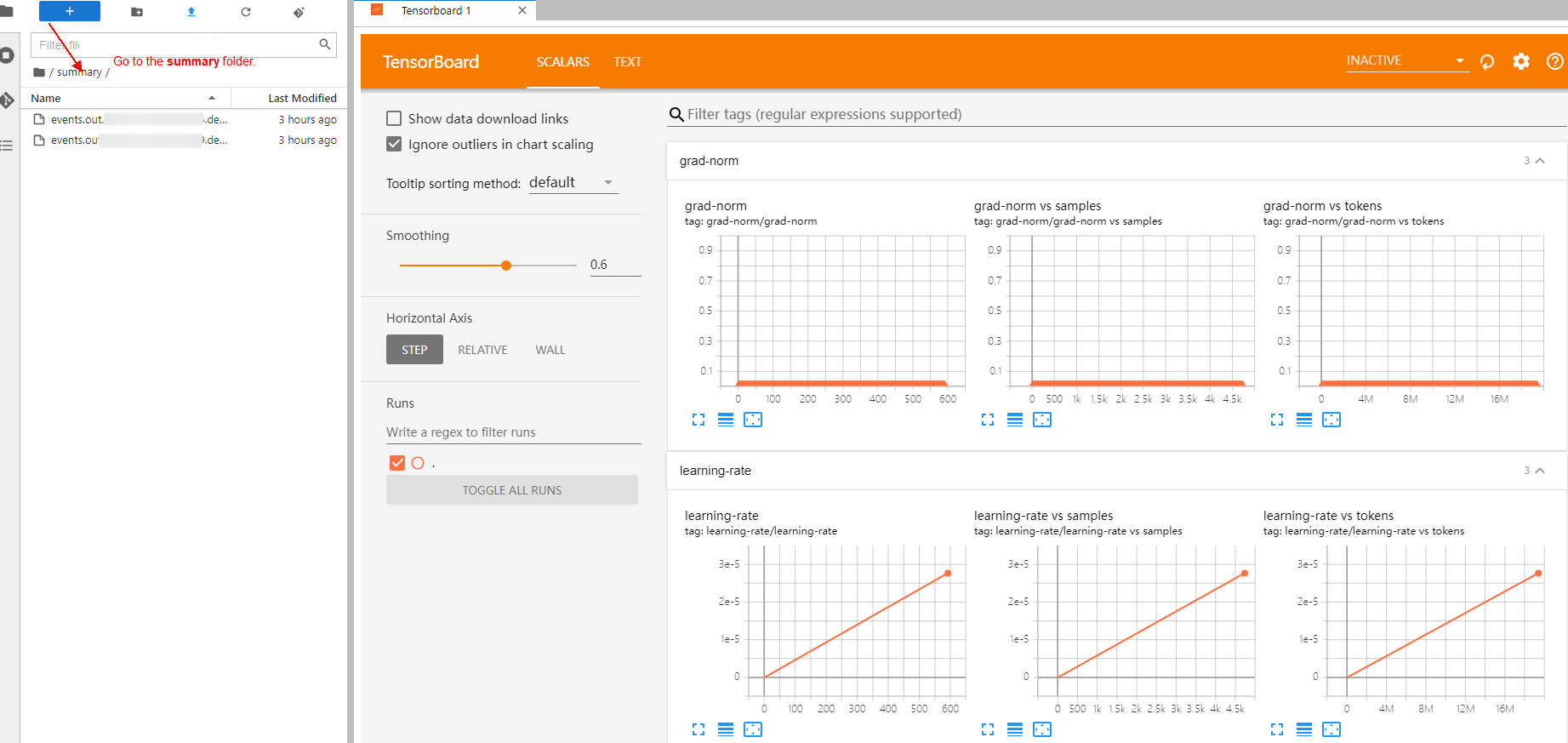The image size is (1568, 743).
Task: Open the table of contents sidebar icon
Action: (x=7, y=146)
